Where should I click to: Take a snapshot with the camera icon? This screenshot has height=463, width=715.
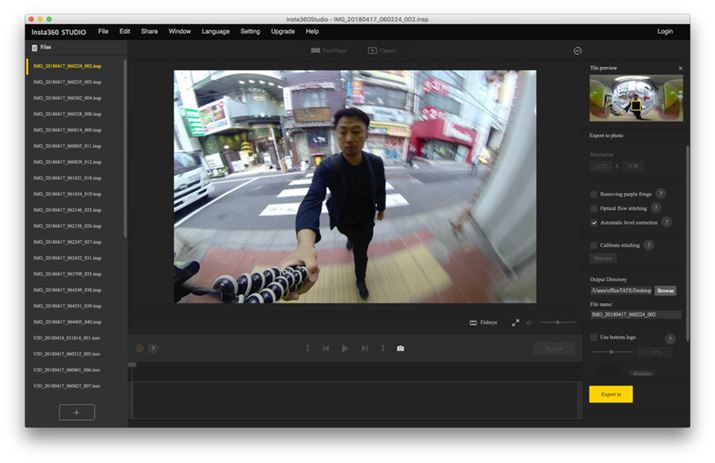pos(400,349)
